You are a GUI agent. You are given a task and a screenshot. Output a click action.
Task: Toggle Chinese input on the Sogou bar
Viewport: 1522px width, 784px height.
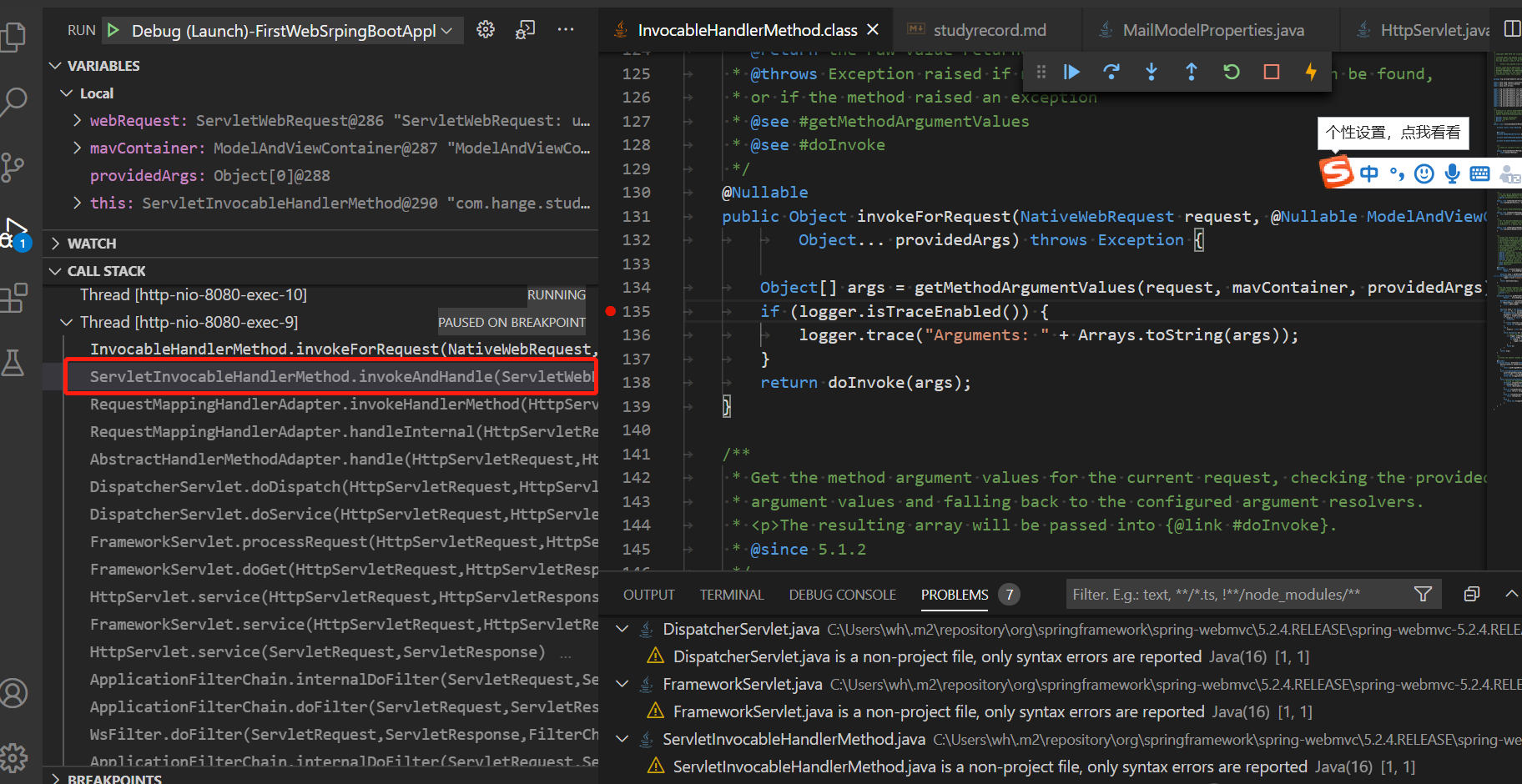coord(1368,173)
